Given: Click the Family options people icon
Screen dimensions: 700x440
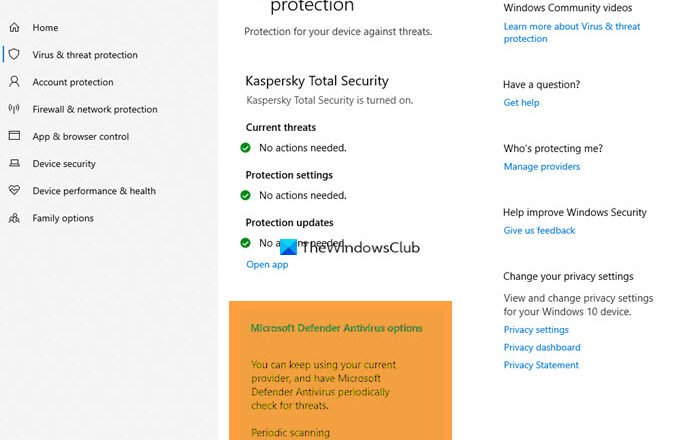Looking at the screenshot, I should click(x=14, y=218).
